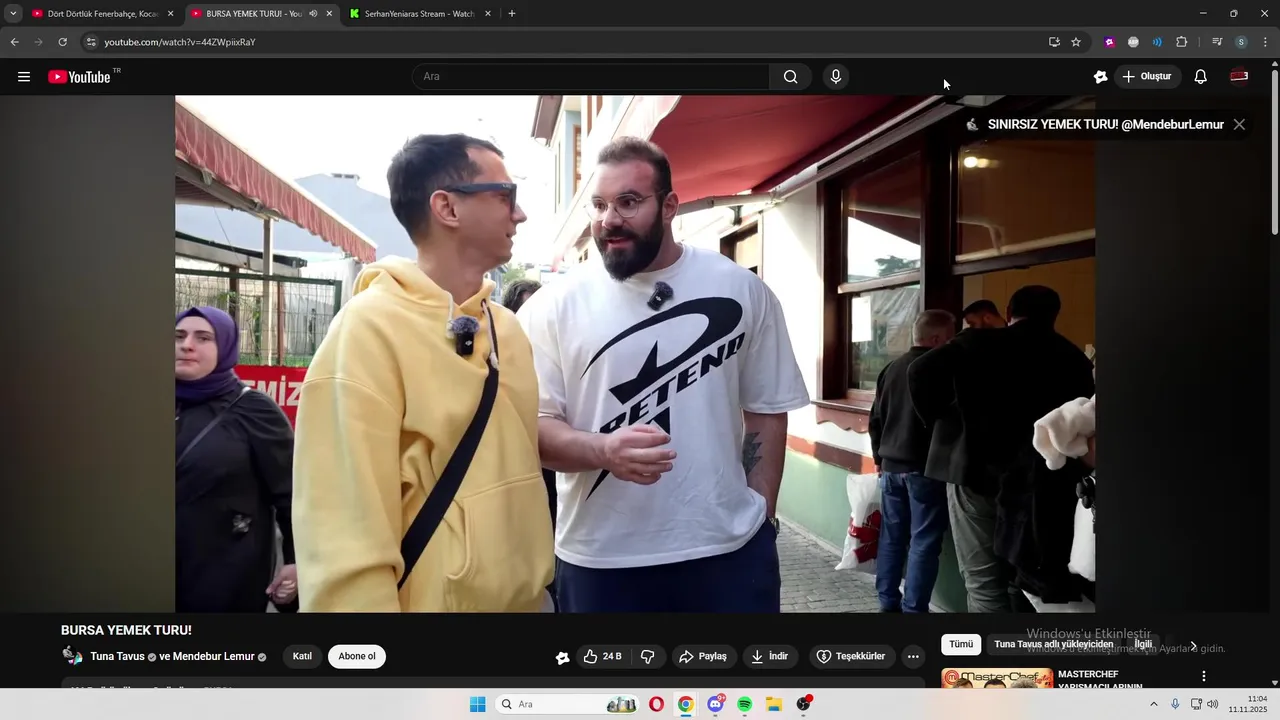Viewport: 1280px width, 720px height.
Task: Open OBS Studio from the taskbar
Action: [803, 705]
